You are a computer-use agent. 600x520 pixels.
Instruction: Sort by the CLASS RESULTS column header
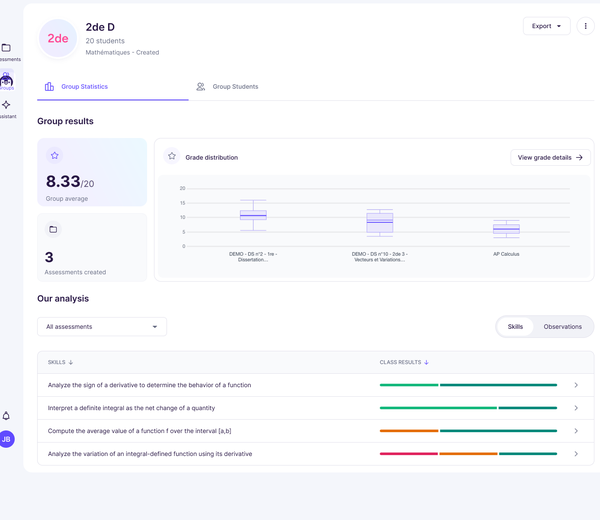404,362
